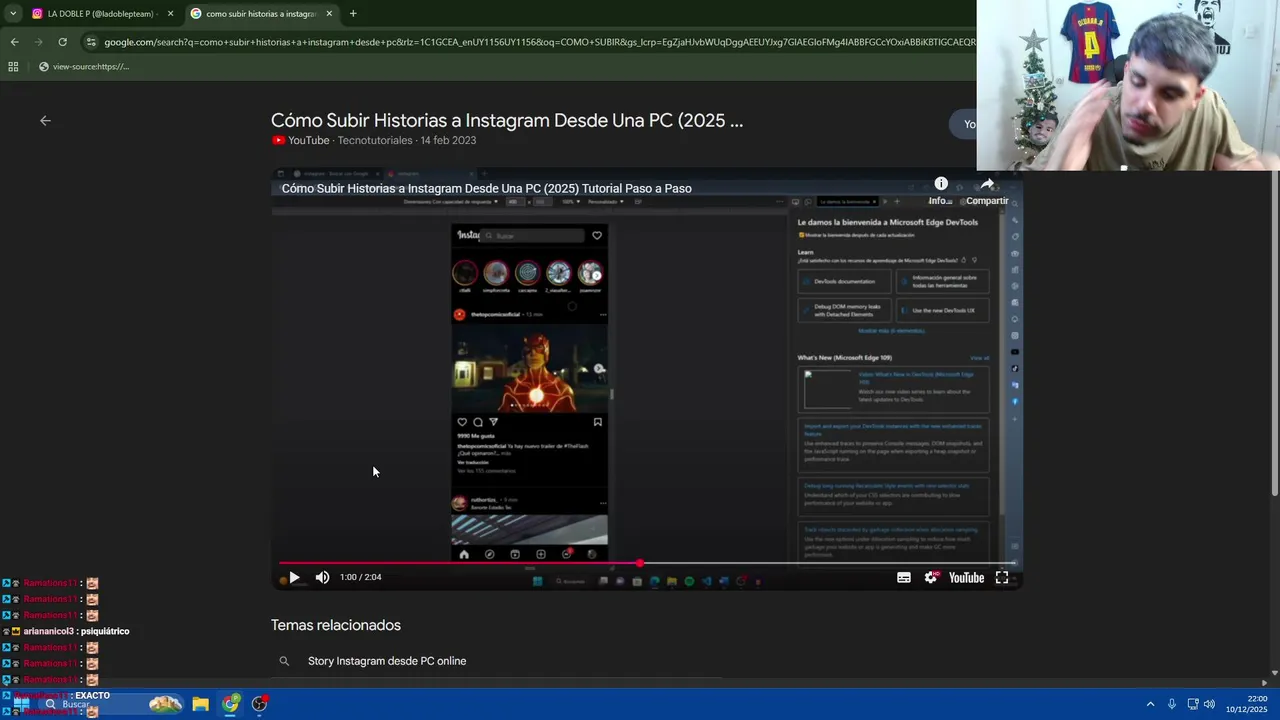
Task: Click search icon beside Story Instagram suggestion
Action: 284,661
